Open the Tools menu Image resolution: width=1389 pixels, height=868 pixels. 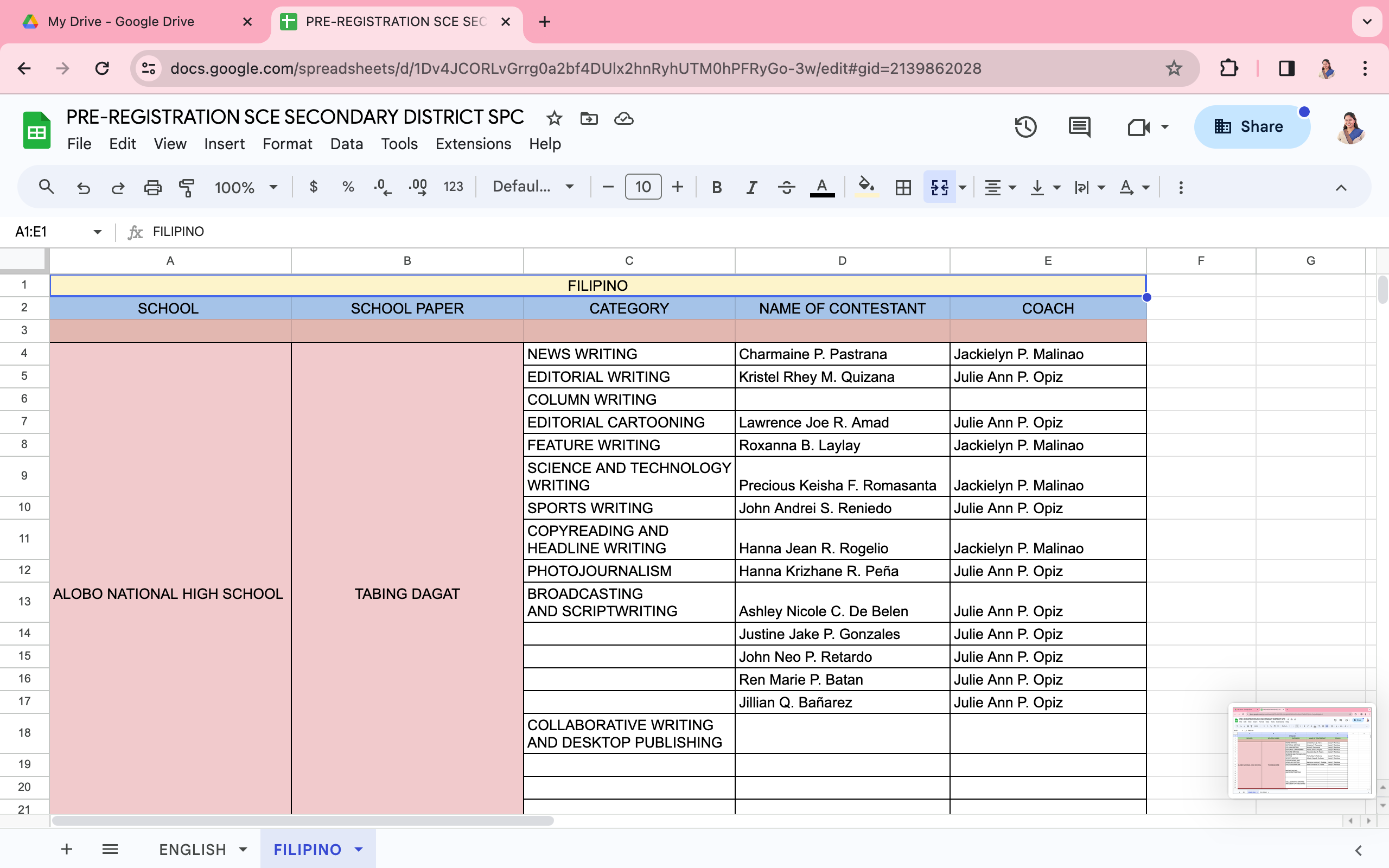pos(399,144)
